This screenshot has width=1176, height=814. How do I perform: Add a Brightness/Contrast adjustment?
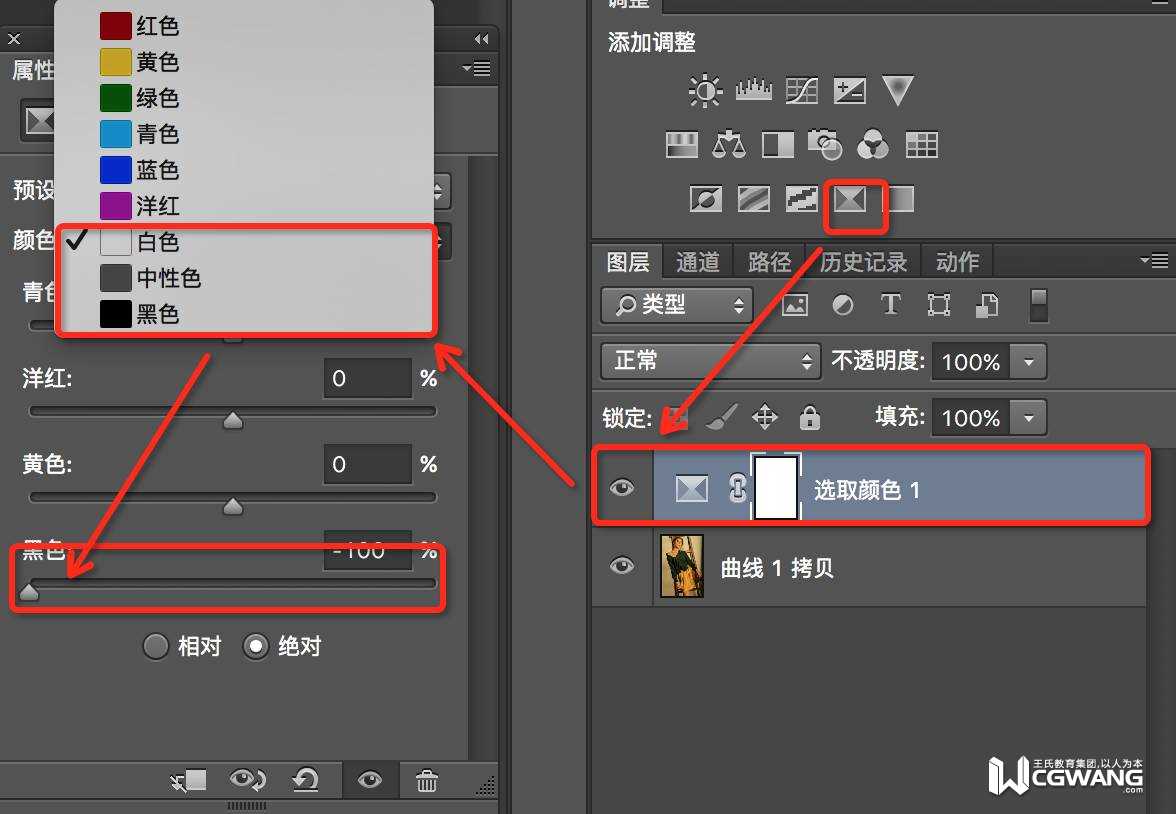pos(705,91)
